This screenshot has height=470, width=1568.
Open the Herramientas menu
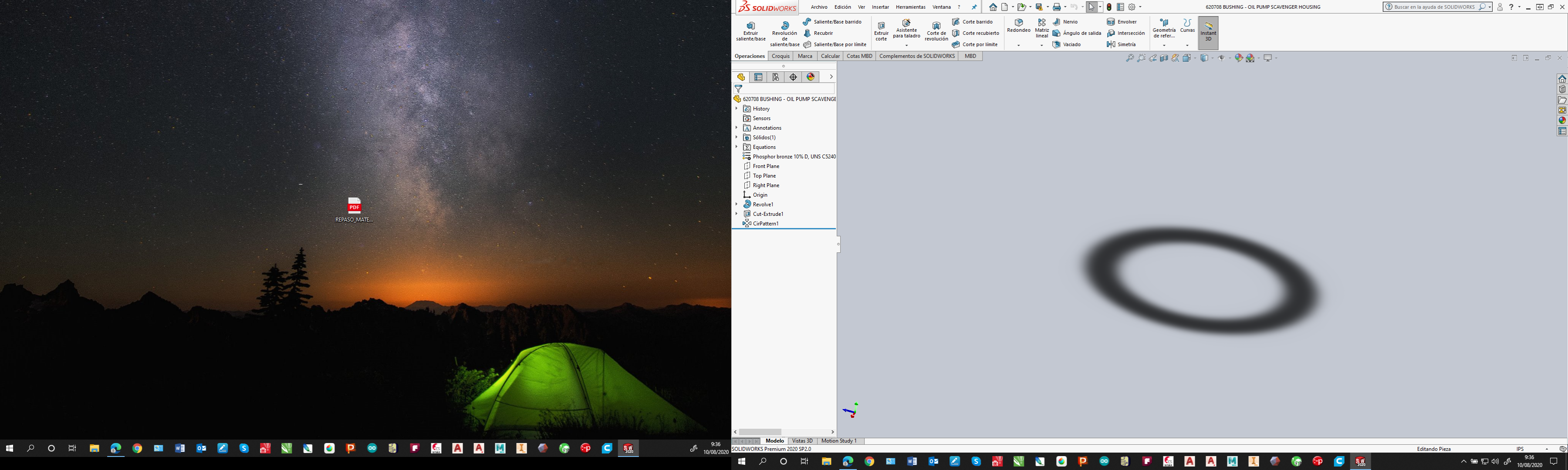[910, 7]
